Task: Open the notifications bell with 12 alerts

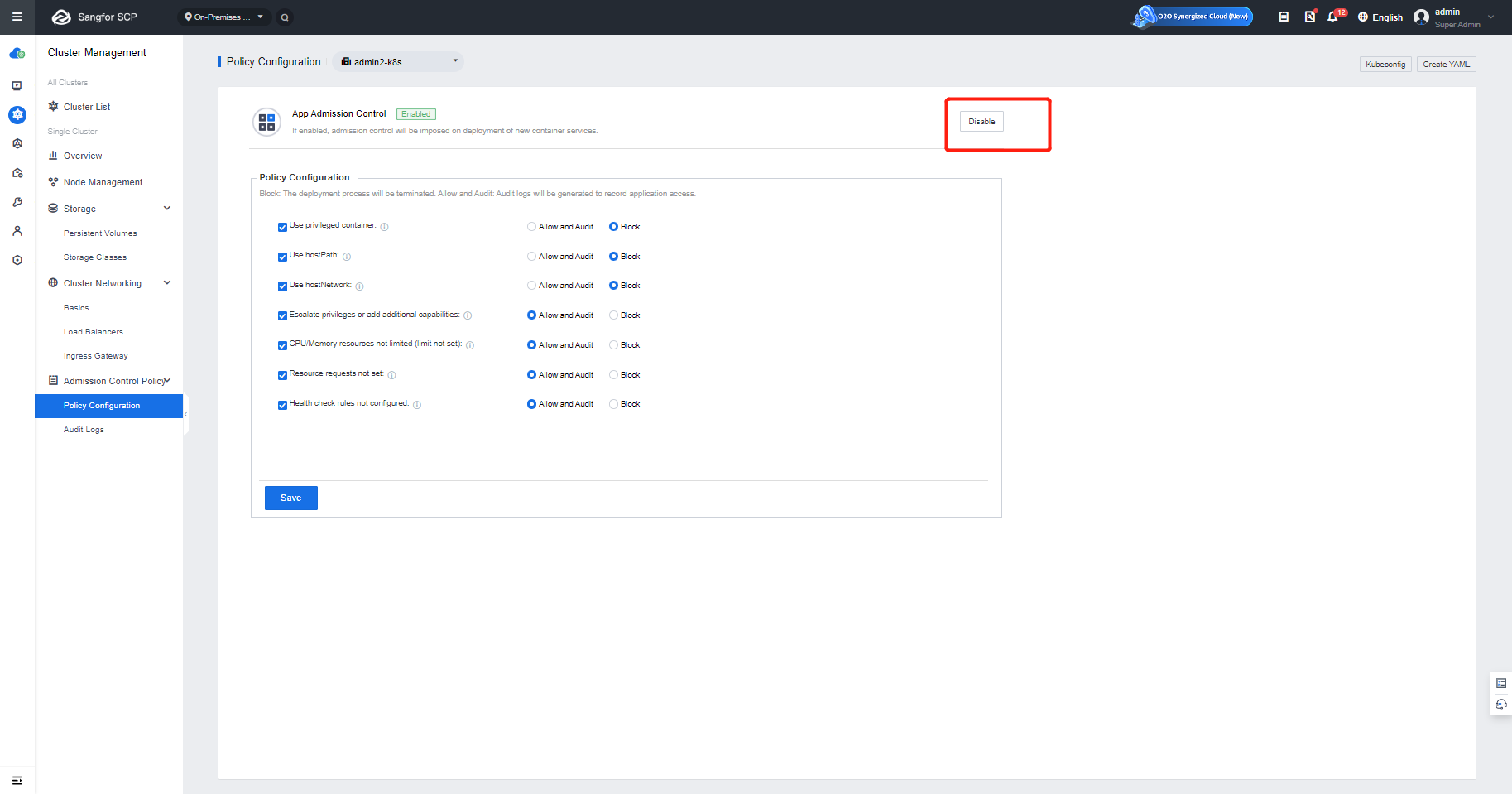Action: [x=1333, y=17]
